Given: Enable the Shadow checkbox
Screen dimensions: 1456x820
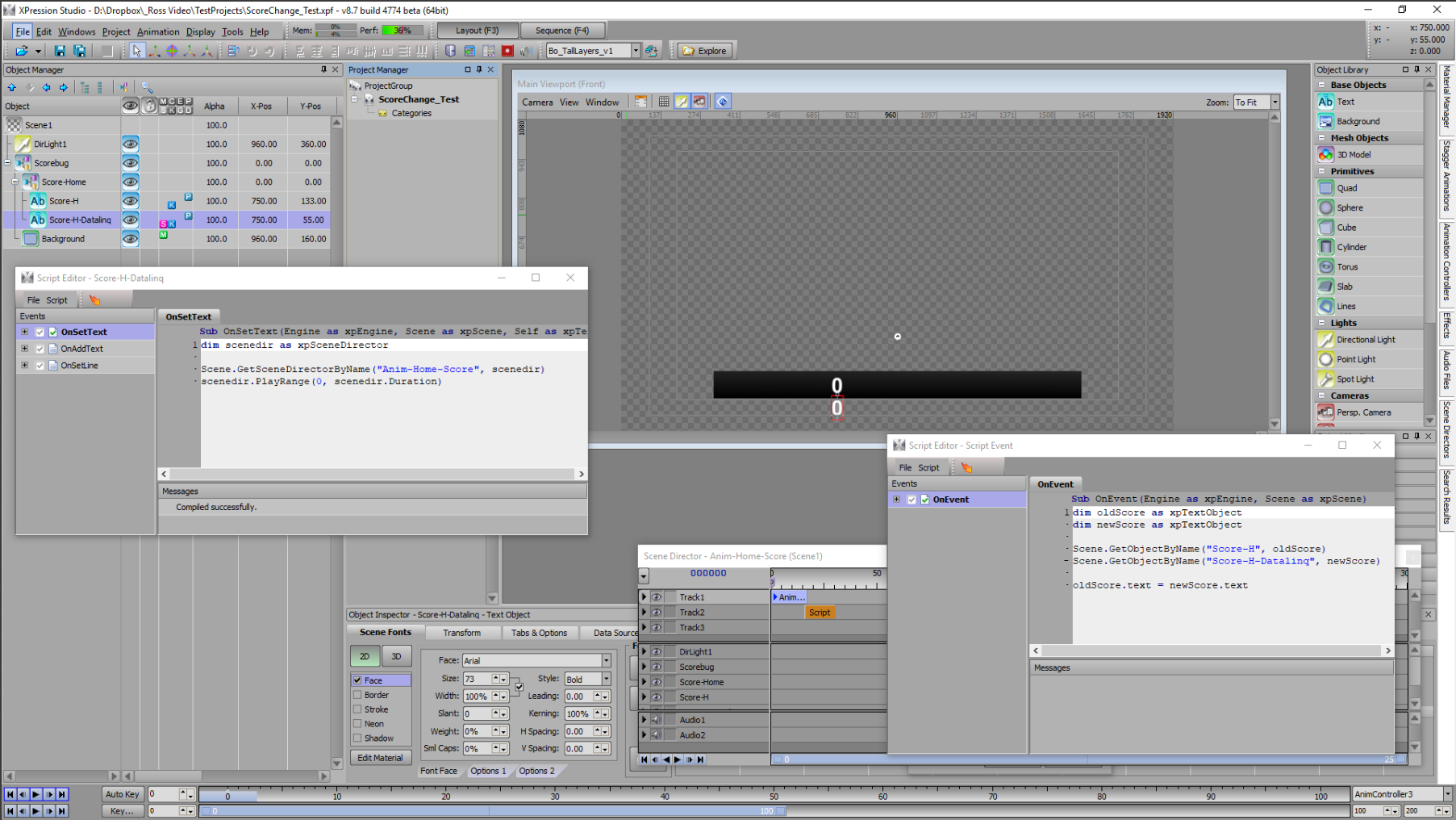Looking at the screenshot, I should (357, 738).
